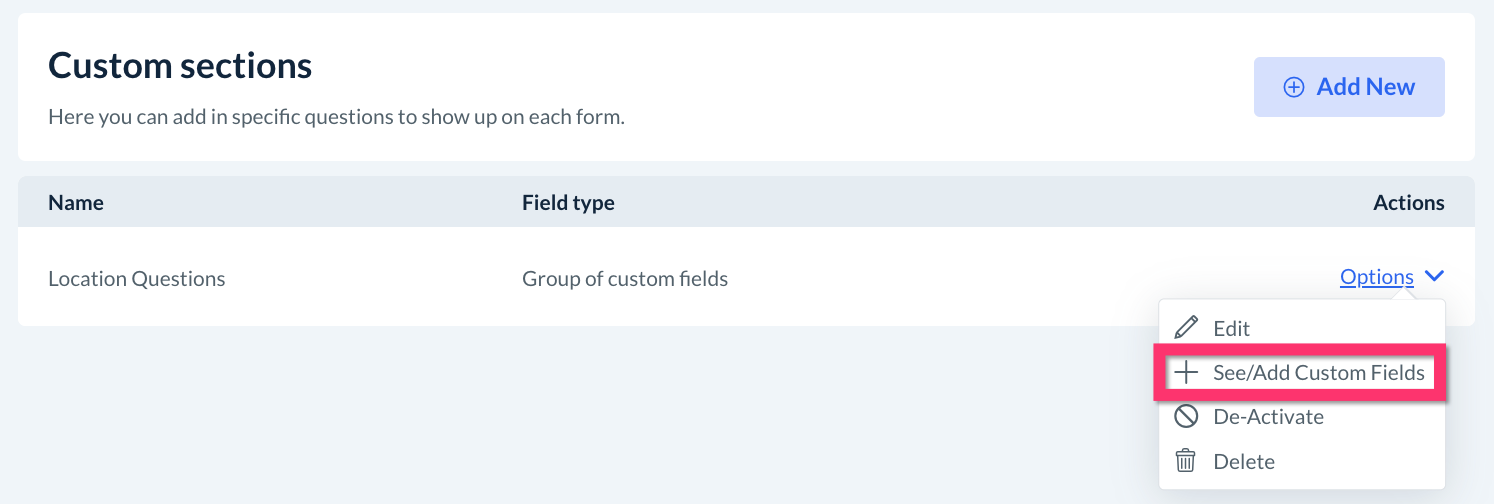
Task: Click the De-Activate prohibition circle icon
Action: (x=1186, y=417)
